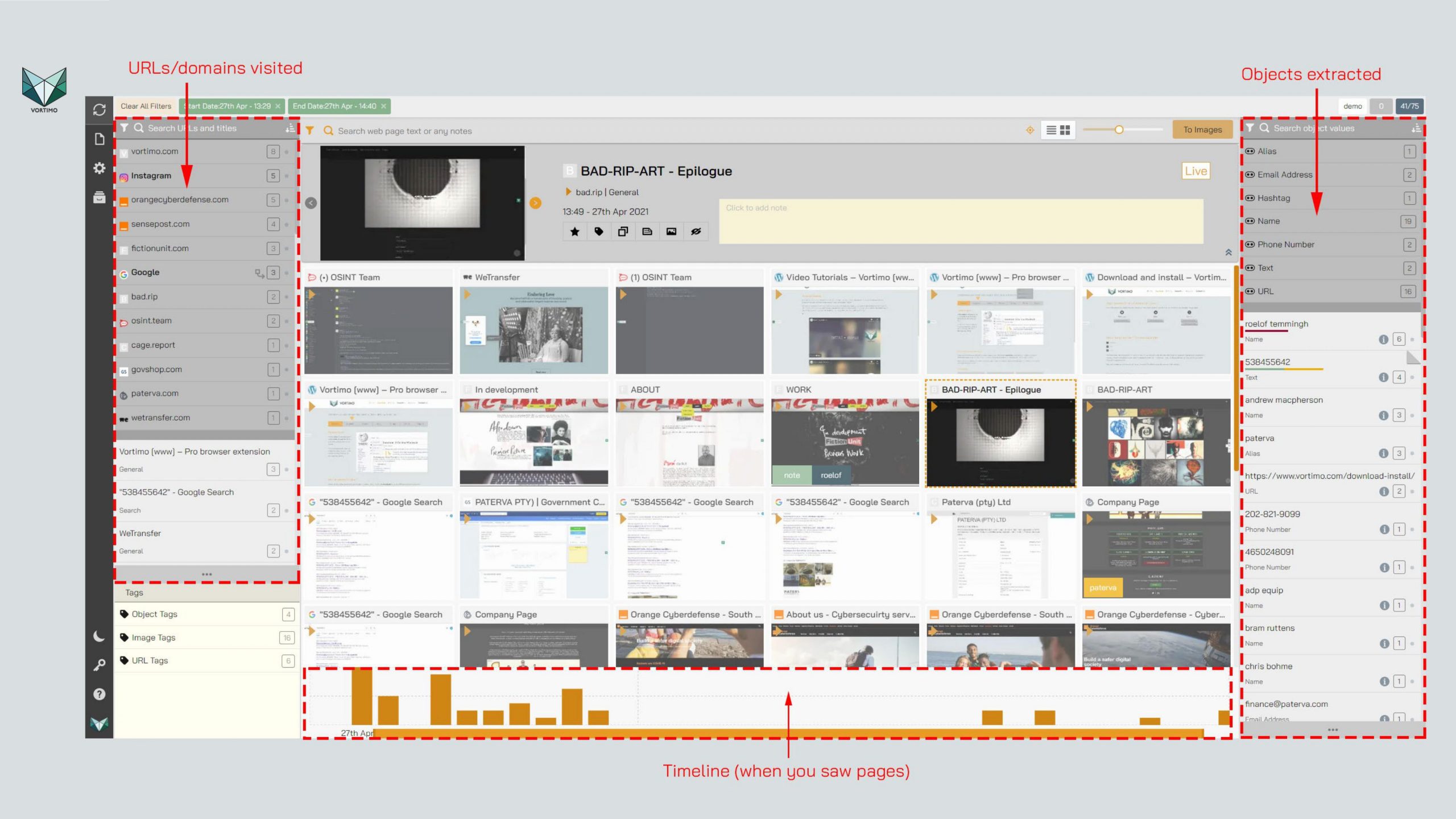This screenshot has width=1456, height=819.
Task: Toggle visibility of Phone Number objects
Action: [1250, 245]
